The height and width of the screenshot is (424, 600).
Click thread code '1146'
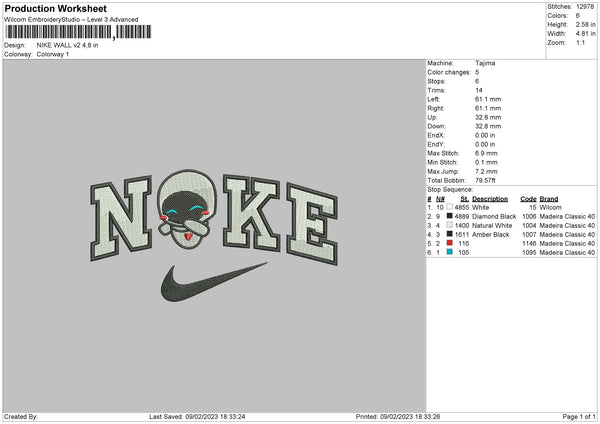pos(529,243)
